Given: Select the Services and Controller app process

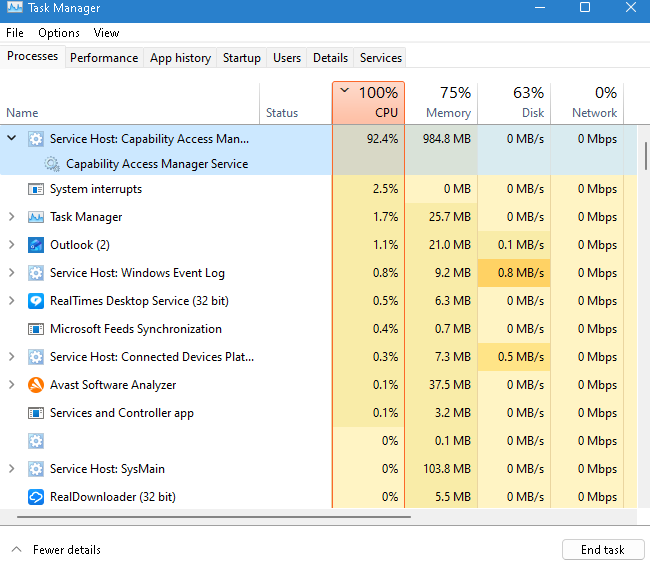Looking at the screenshot, I should click(318, 413).
